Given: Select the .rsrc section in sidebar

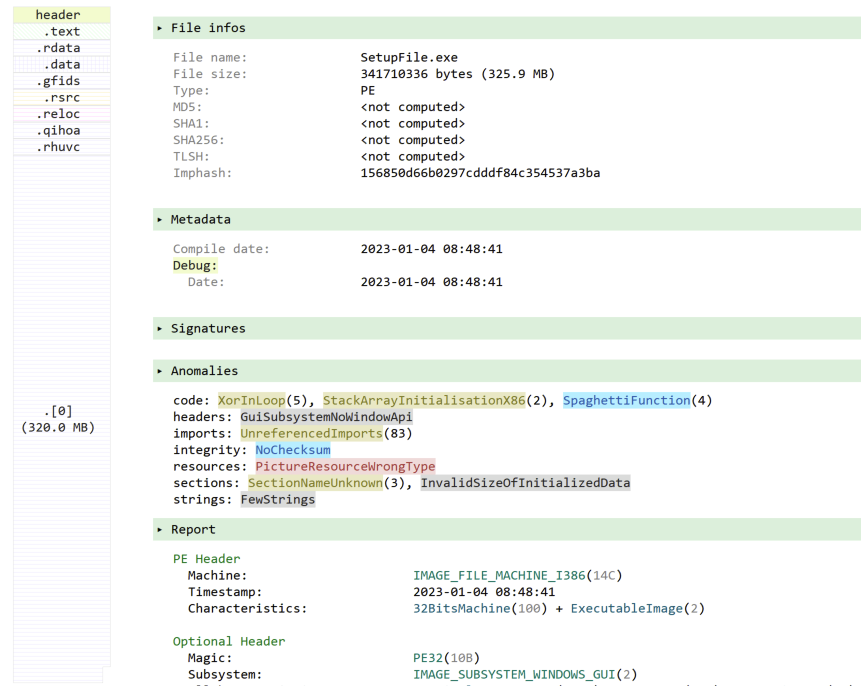Looking at the screenshot, I should (x=62, y=97).
